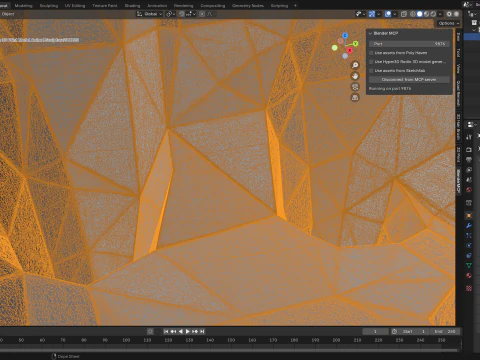Toggle the viewport overlays button
480x360 pixels.
click(388, 14)
